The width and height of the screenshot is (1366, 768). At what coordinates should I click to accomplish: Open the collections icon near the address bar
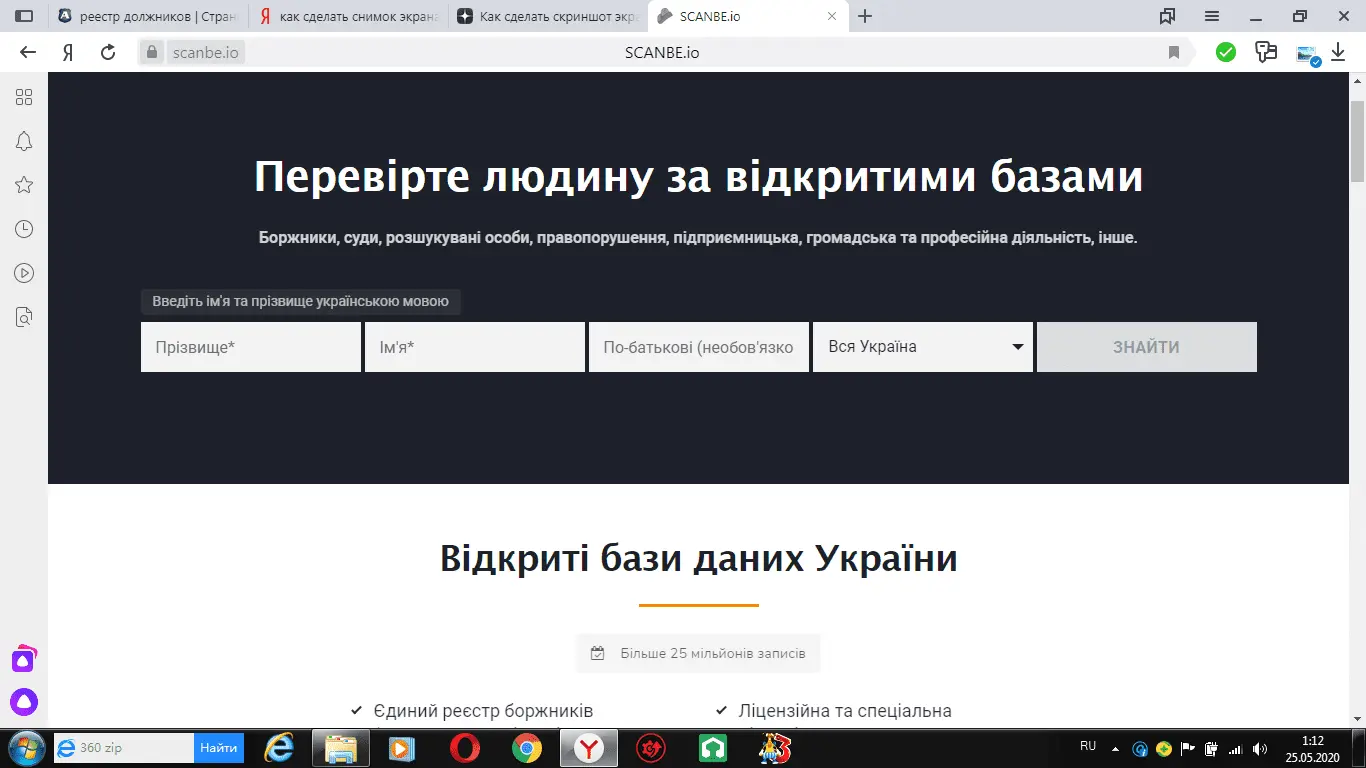click(x=1268, y=51)
